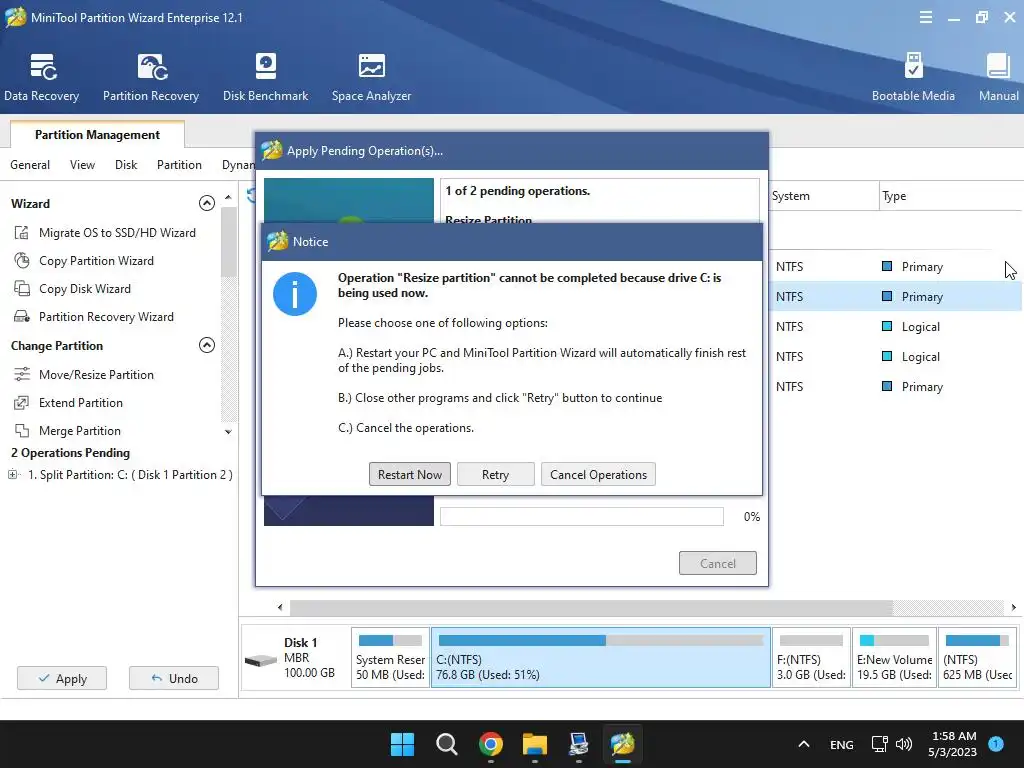Choose Move/Resize Partition
This screenshot has height=768, width=1024.
click(x=84, y=375)
